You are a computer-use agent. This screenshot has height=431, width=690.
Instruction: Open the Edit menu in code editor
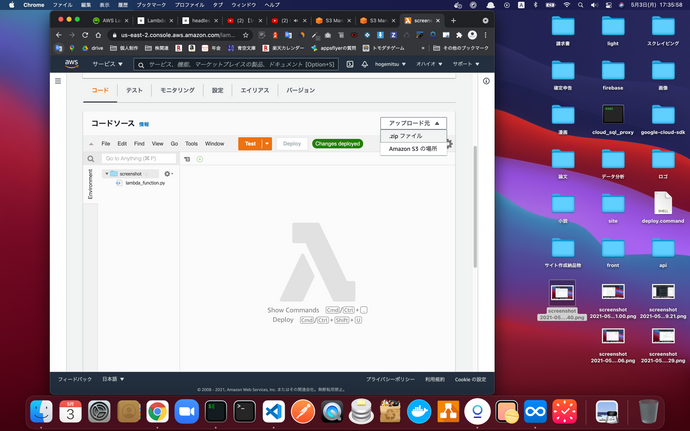[120, 144]
